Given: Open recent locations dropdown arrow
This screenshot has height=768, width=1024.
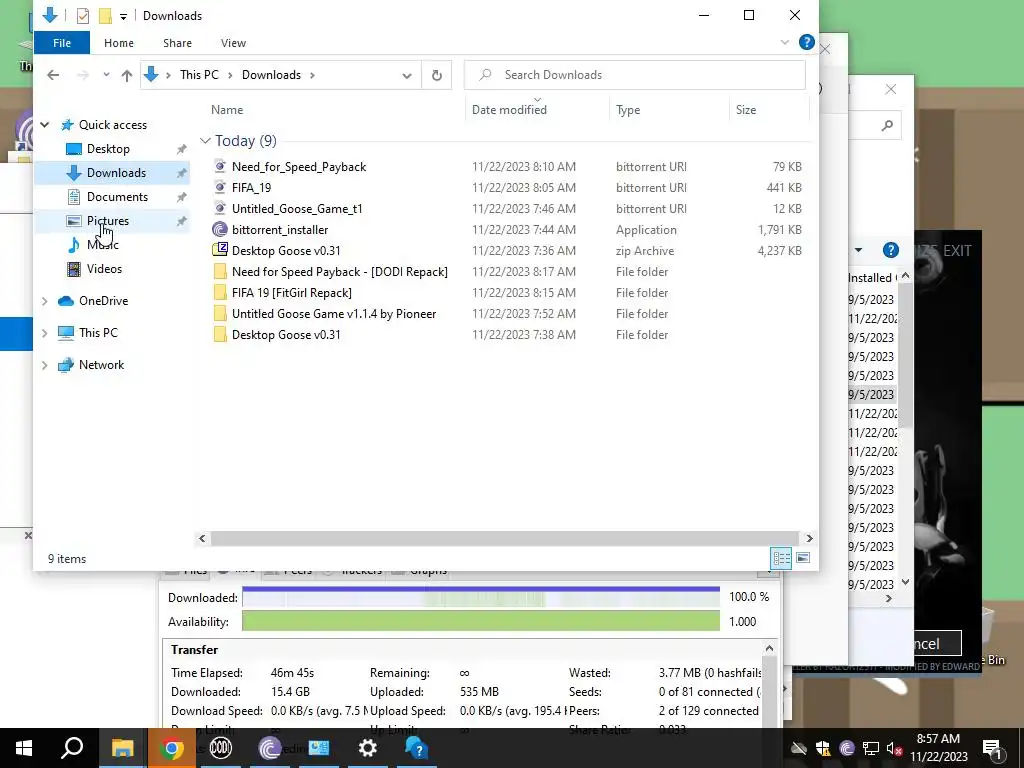Looking at the screenshot, I should coord(106,75).
